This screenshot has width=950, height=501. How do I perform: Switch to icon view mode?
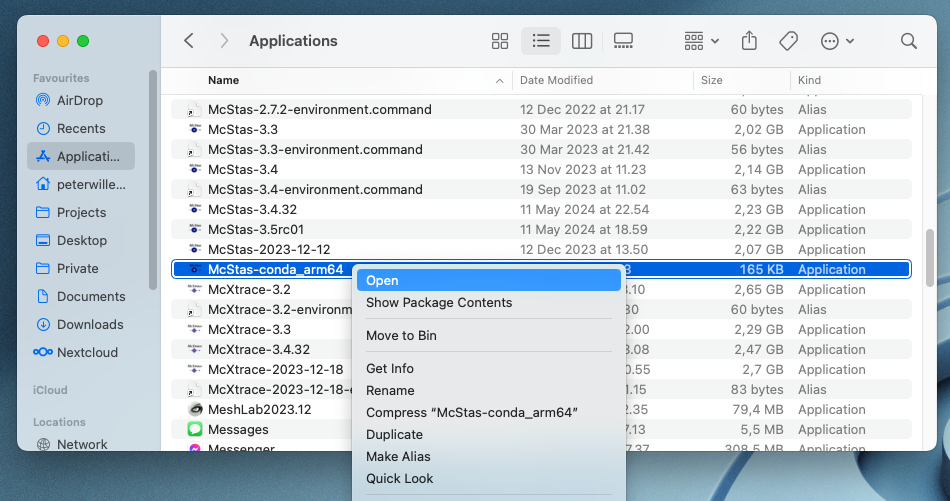[500, 41]
